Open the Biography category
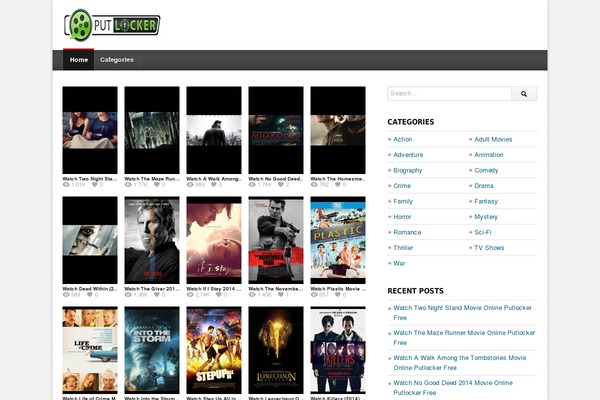Screen dimensions: 600x400 pos(408,170)
